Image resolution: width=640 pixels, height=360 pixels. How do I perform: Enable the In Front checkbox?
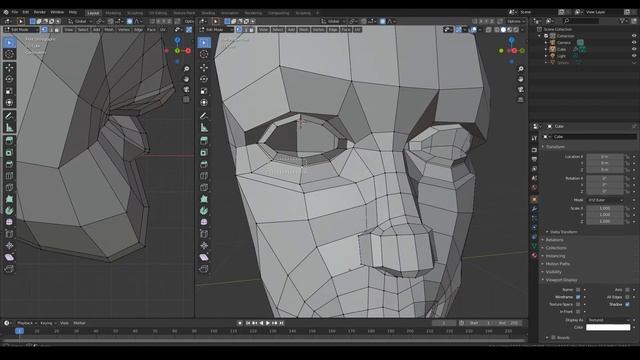[x=578, y=312]
